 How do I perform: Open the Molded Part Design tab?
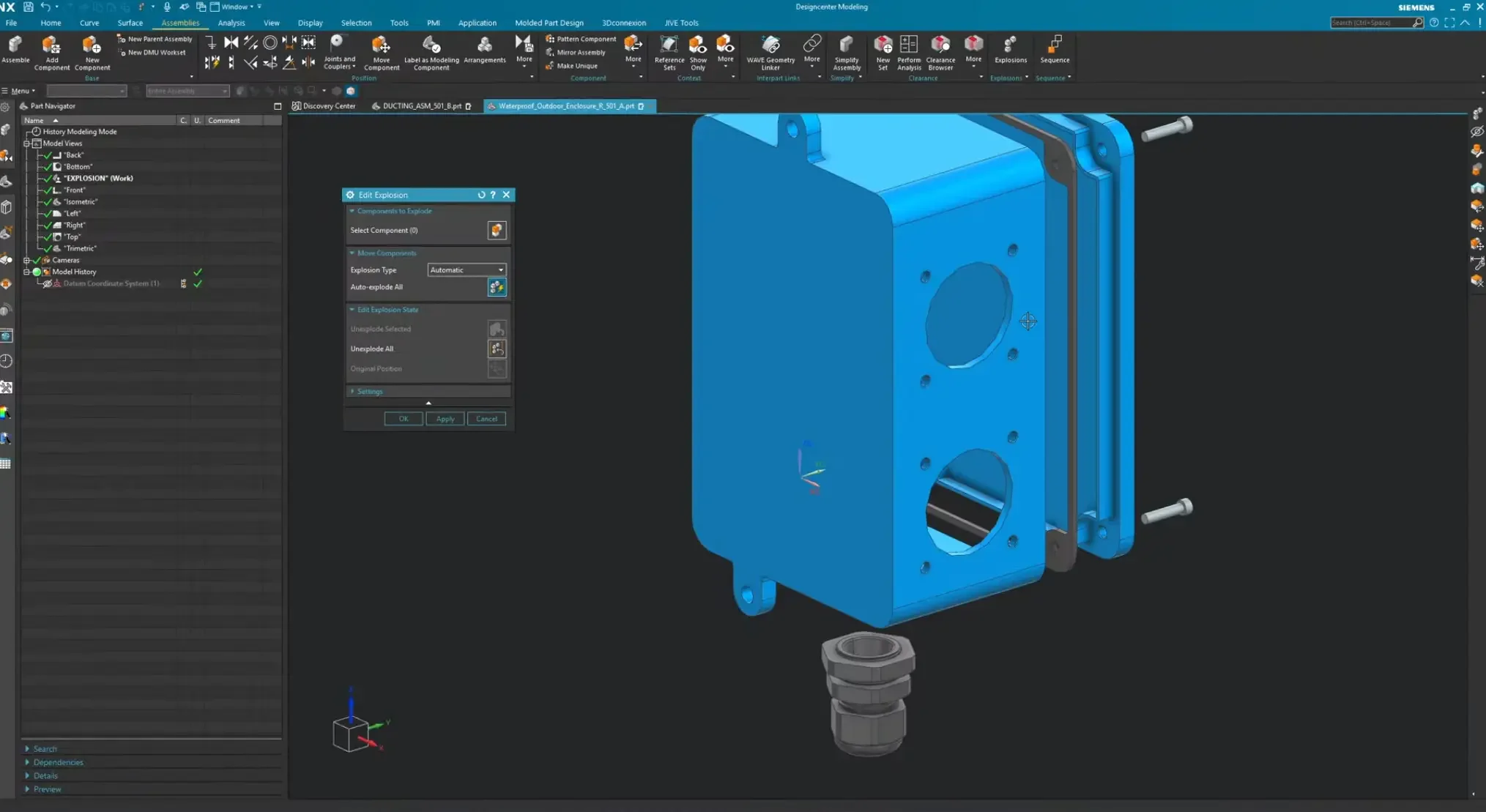click(x=549, y=23)
